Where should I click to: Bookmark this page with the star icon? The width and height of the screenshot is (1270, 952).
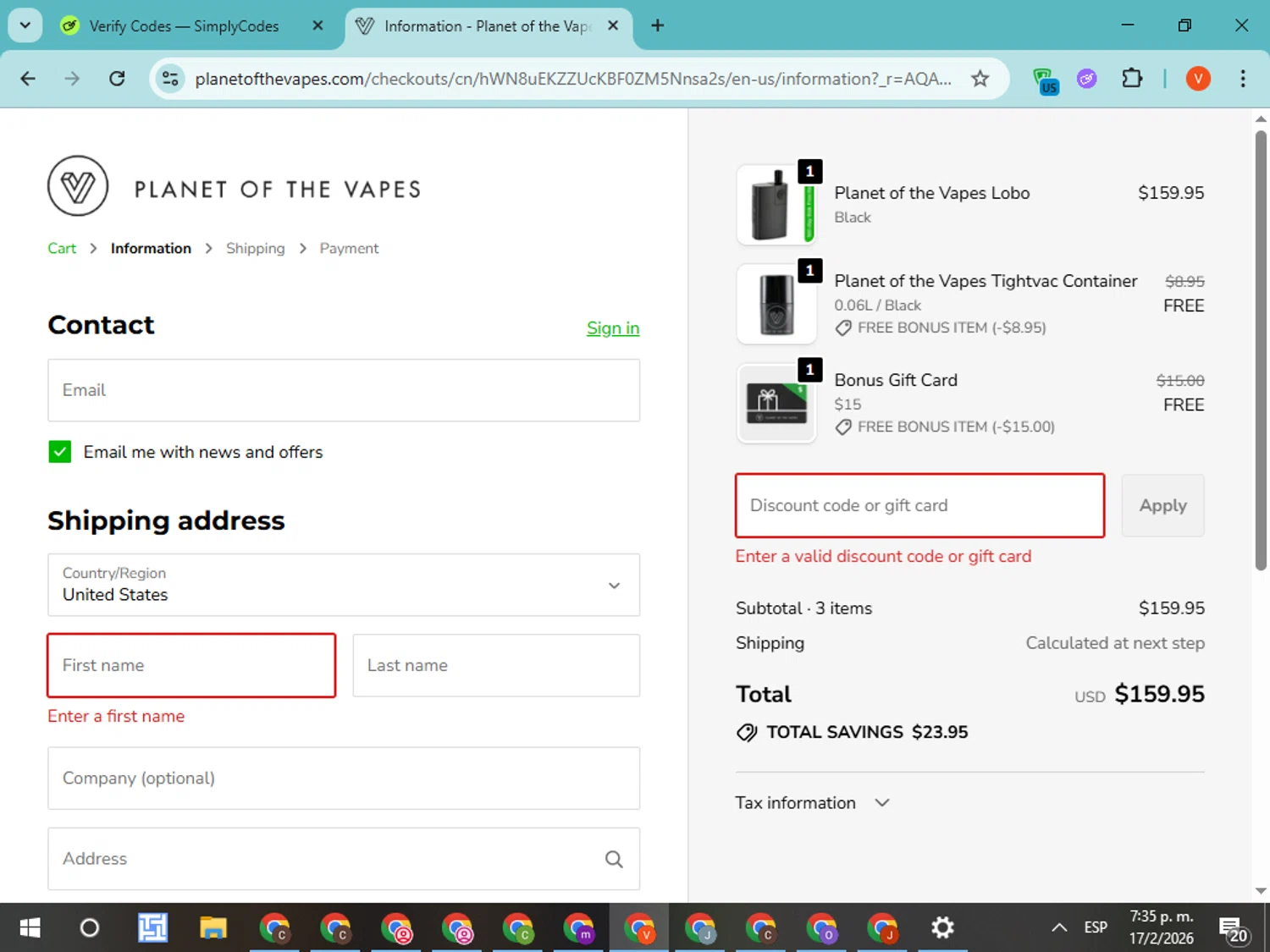(x=980, y=79)
